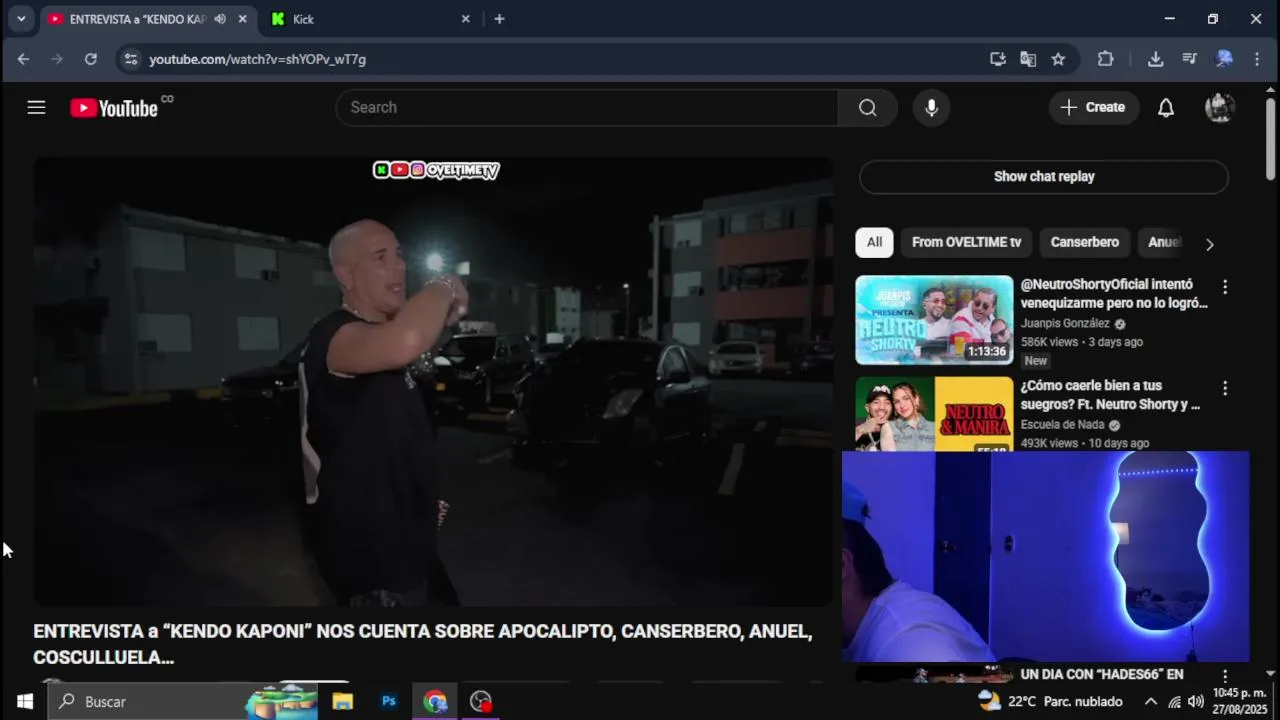
Task: Open the YouTube hamburger guide menu
Action: (36, 107)
